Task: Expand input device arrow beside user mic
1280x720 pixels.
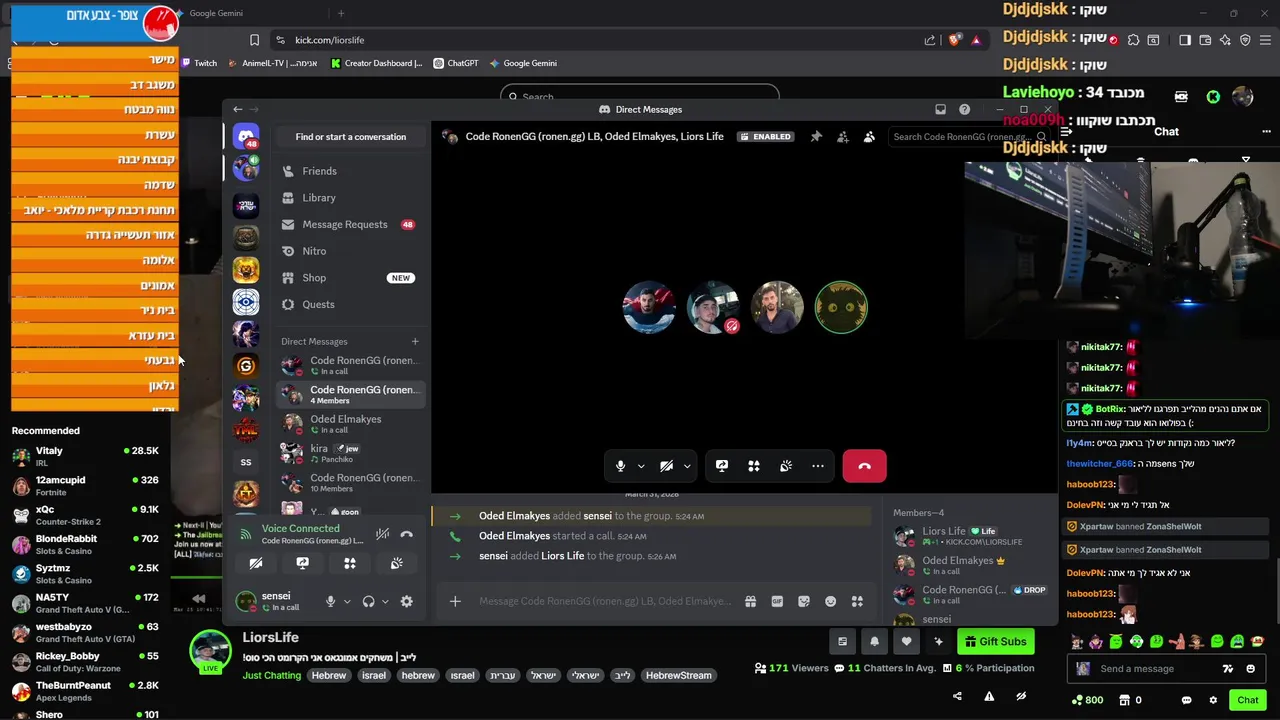Action: point(347,601)
